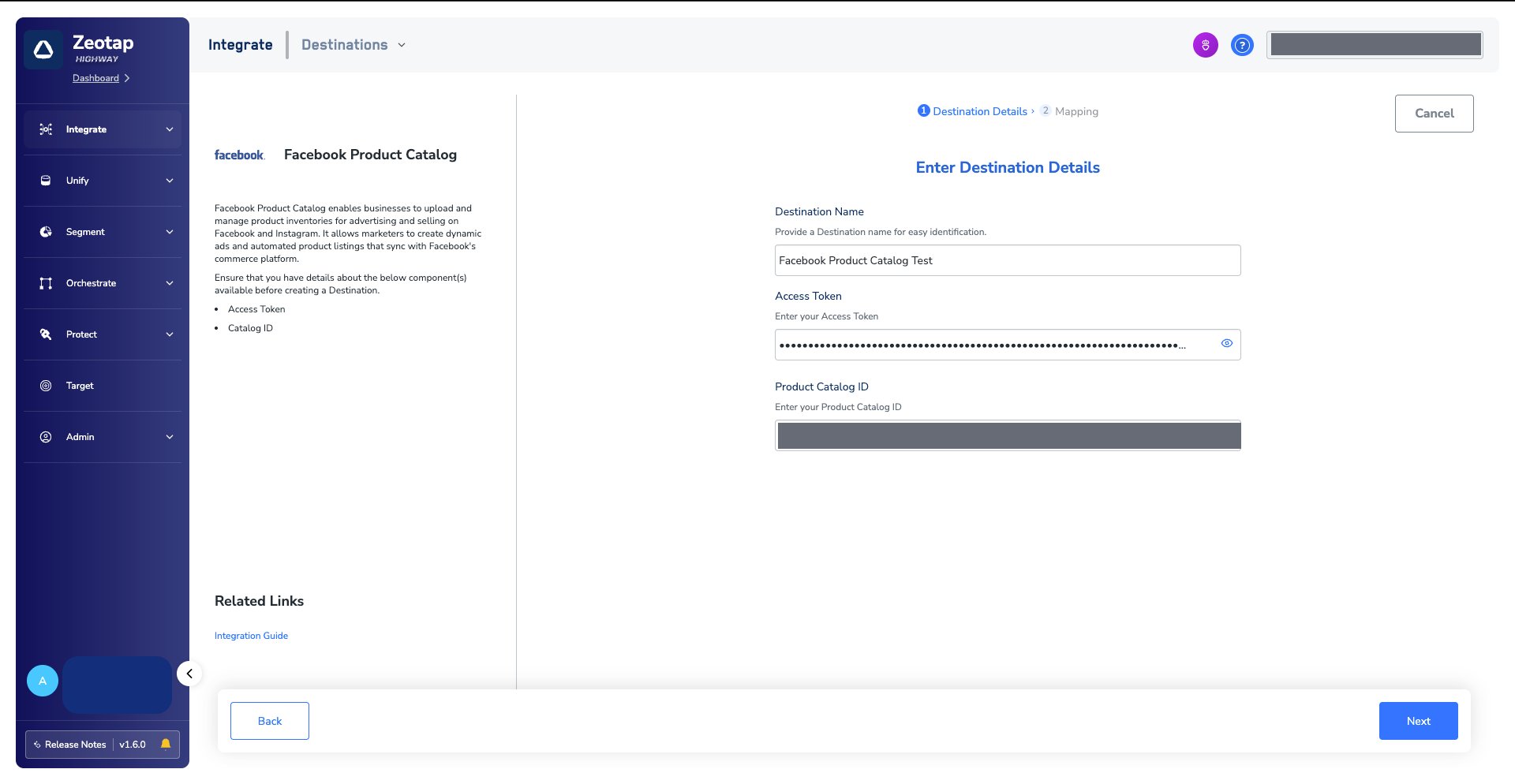1515x784 pixels.
Task: Click the Zeotap logo icon
Action: (43, 50)
